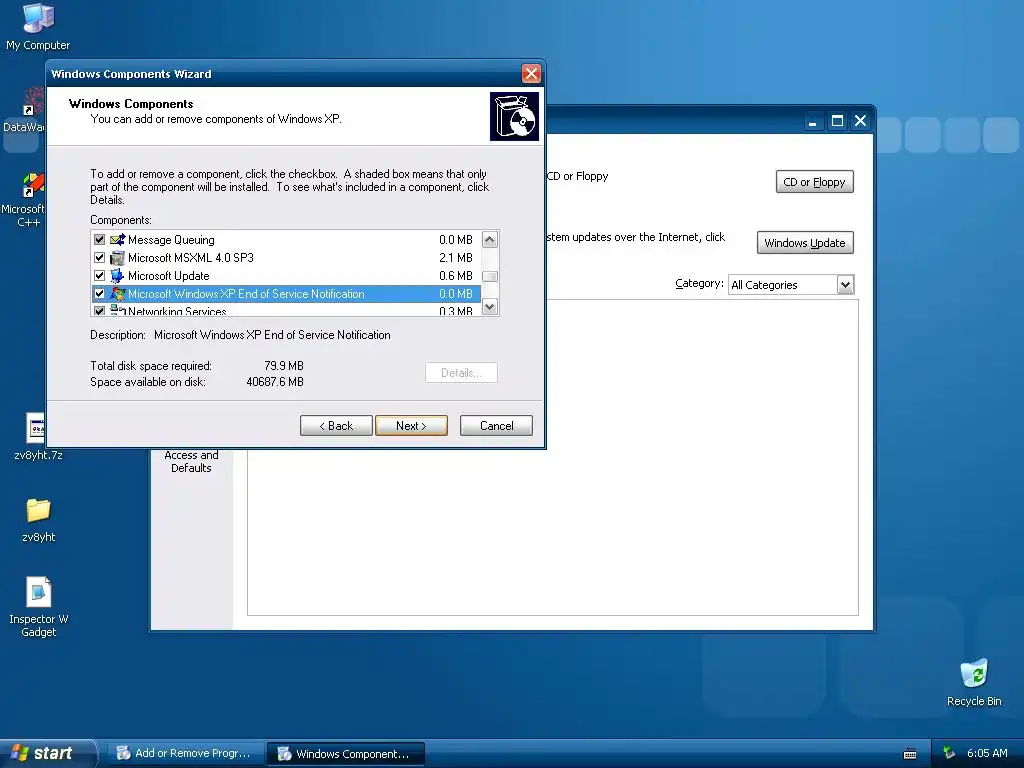This screenshot has width=1024, height=768.
Task: Select the Message Queuing row text
Action: click(x=171, y=240)
